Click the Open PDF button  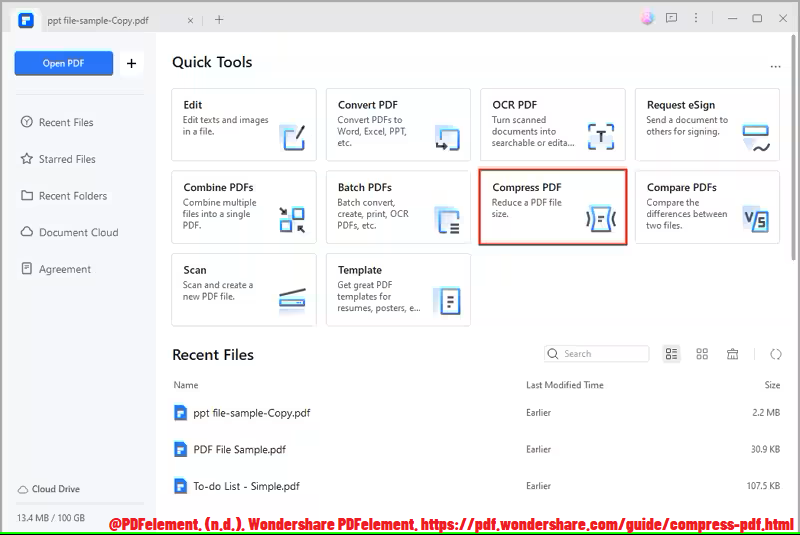tap(64, 63)
